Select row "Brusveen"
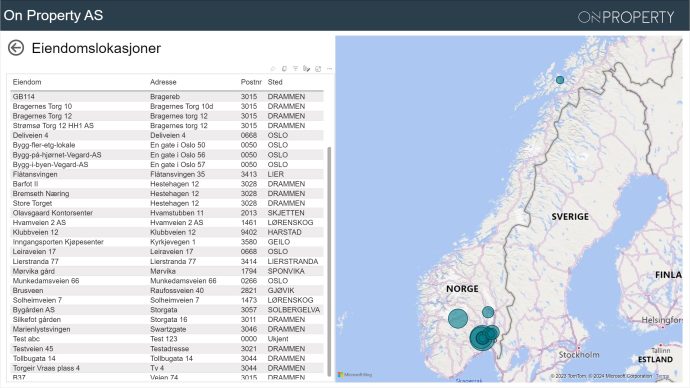690x388 pixels. [x=167, y=290]
